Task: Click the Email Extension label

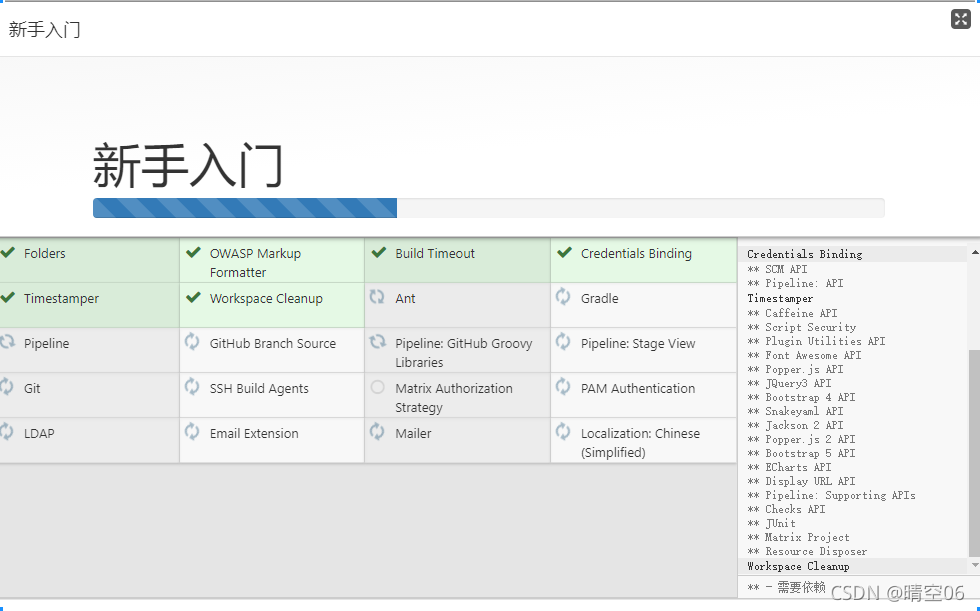Action: click(254, 434)
